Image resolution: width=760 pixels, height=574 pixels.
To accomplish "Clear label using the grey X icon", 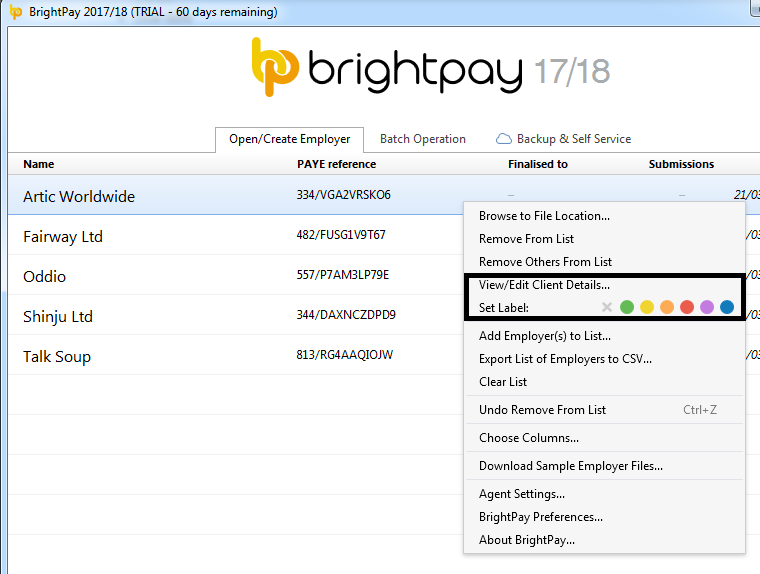I will tap(606, 307).
